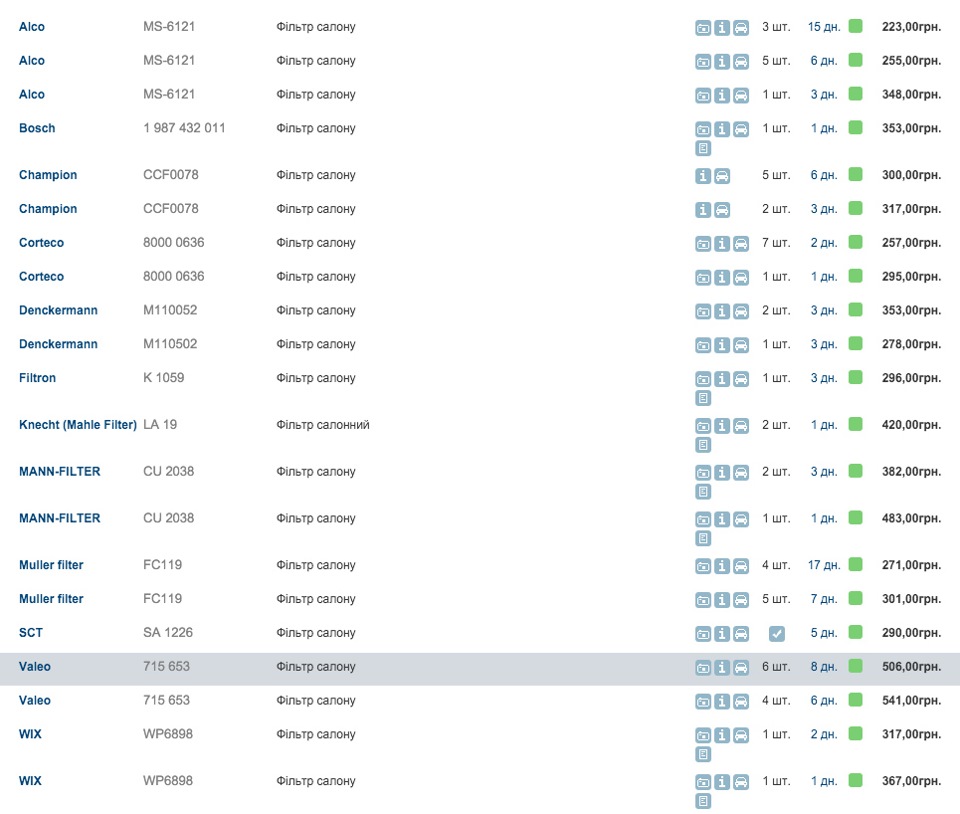Open photo icon for Alco 223,00грн. row

pyautogui.click(x=703, y=28)
